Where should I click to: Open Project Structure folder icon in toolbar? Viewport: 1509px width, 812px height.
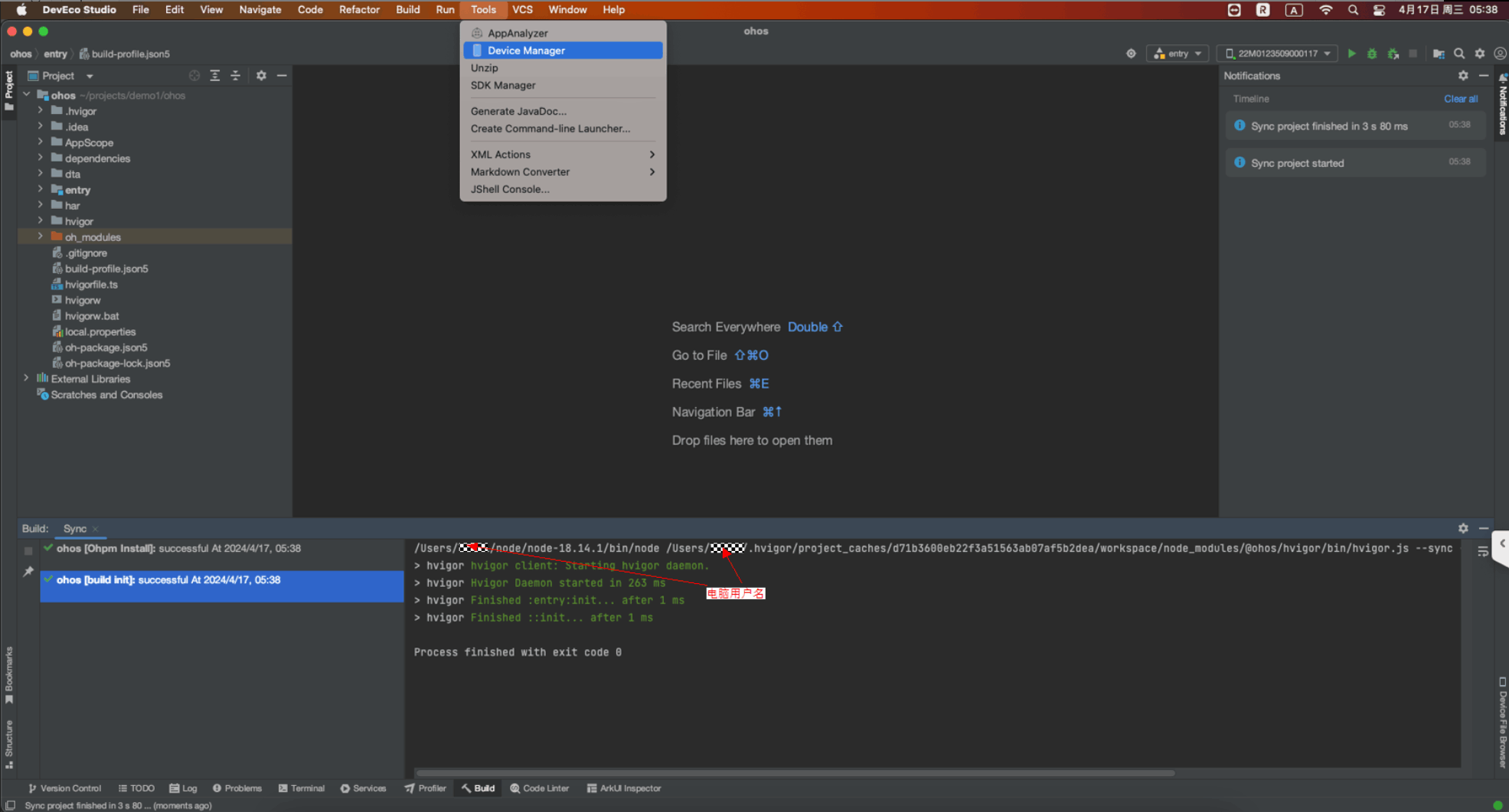pyautogui.click(x=1439, y=54)
